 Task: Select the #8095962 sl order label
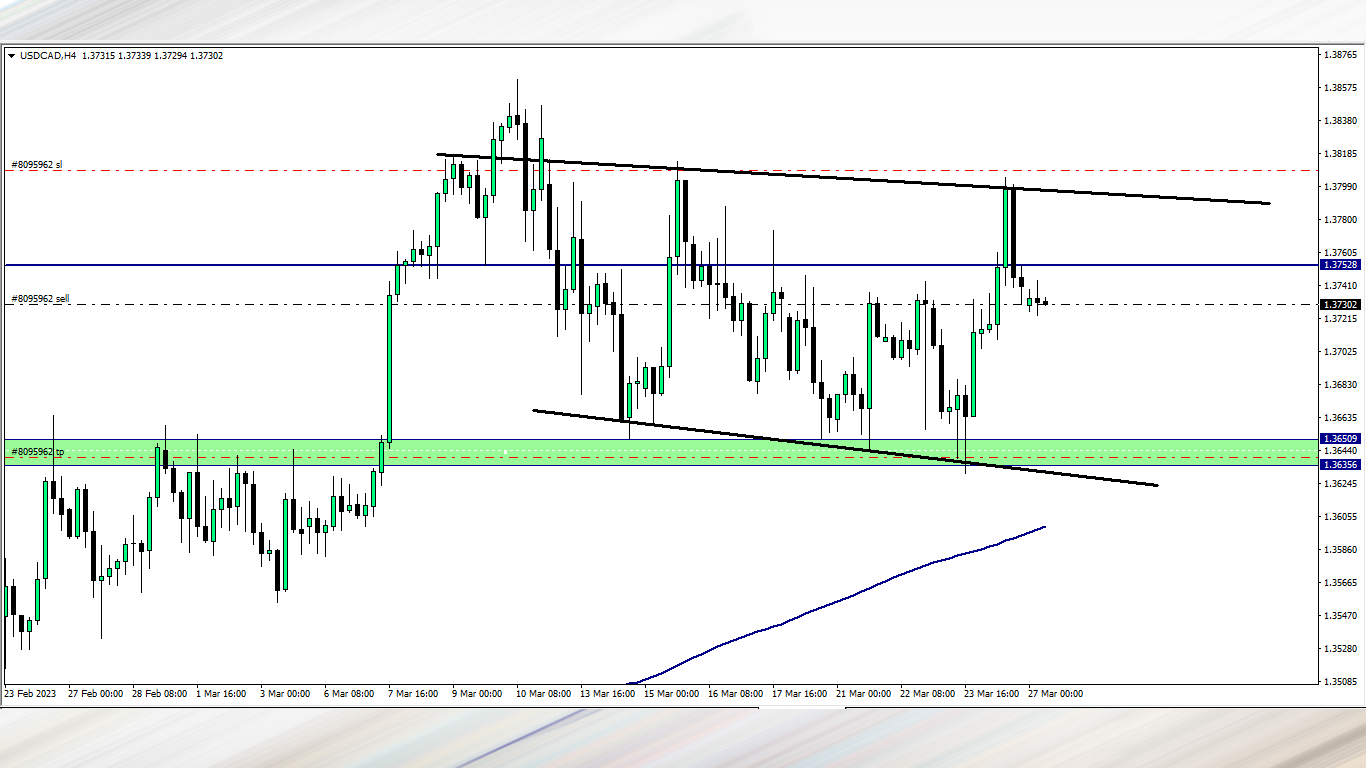pos(37,164)
